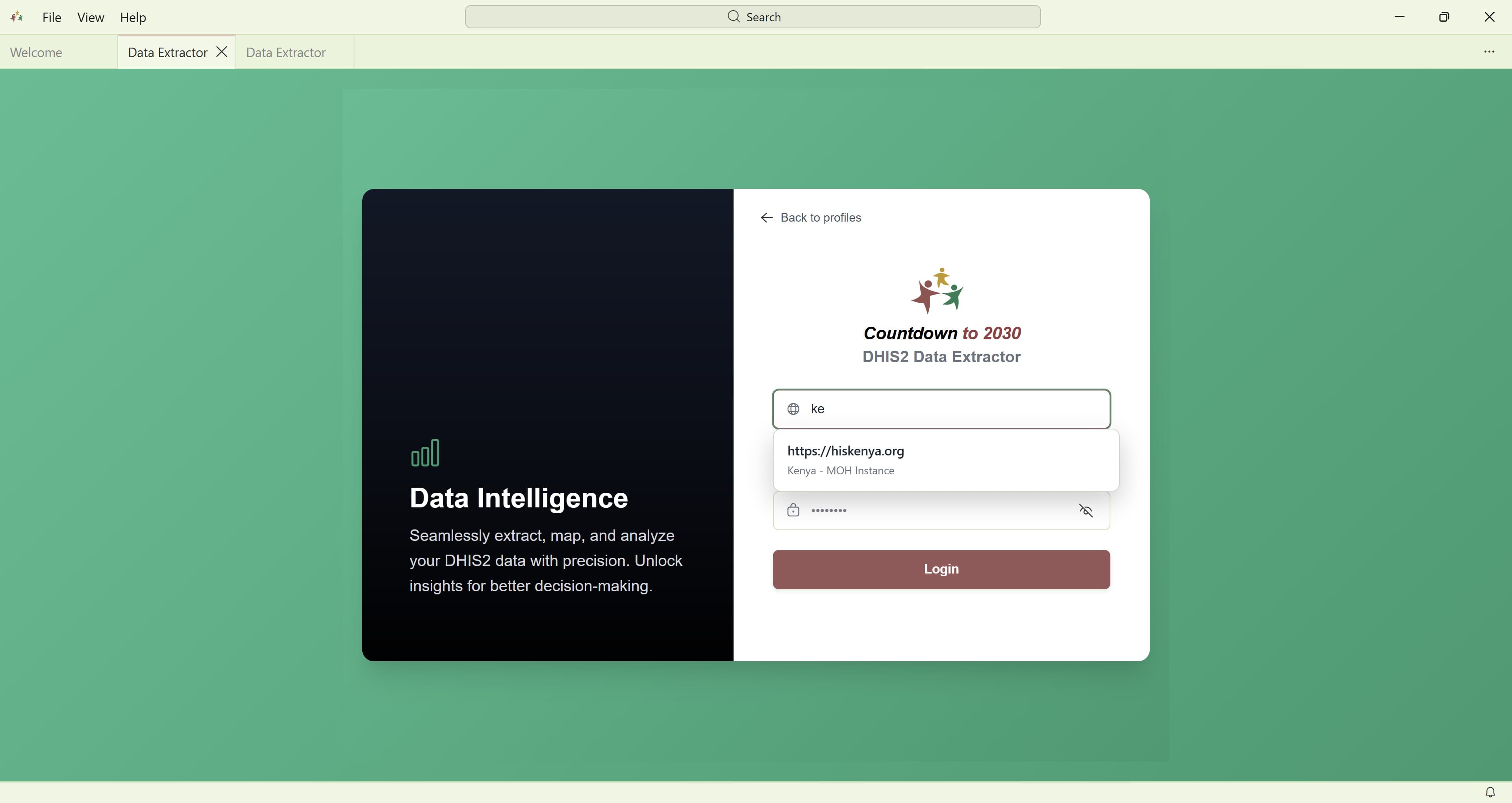The image size is (1512, 803).
Task: Choose the Kenya - MOH Instance option
Action: click(x=841, y=471)
